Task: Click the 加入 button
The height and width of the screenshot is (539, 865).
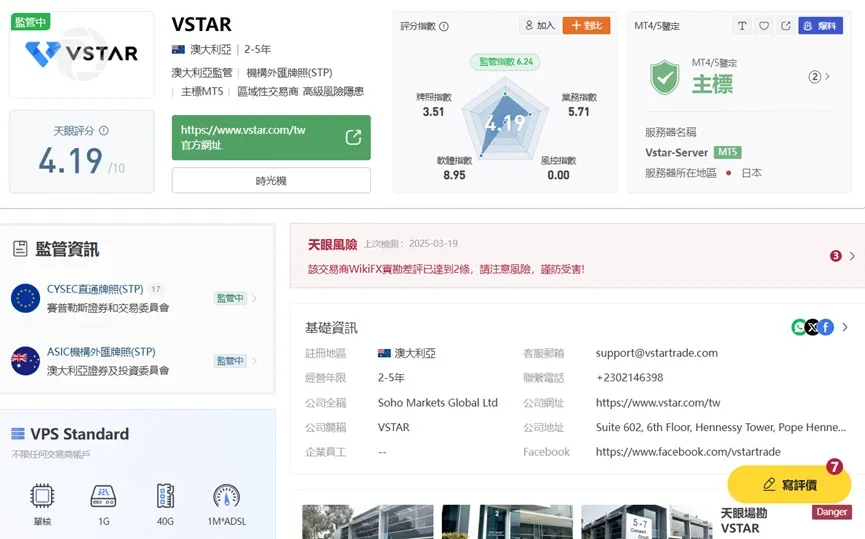Action: 539,25
